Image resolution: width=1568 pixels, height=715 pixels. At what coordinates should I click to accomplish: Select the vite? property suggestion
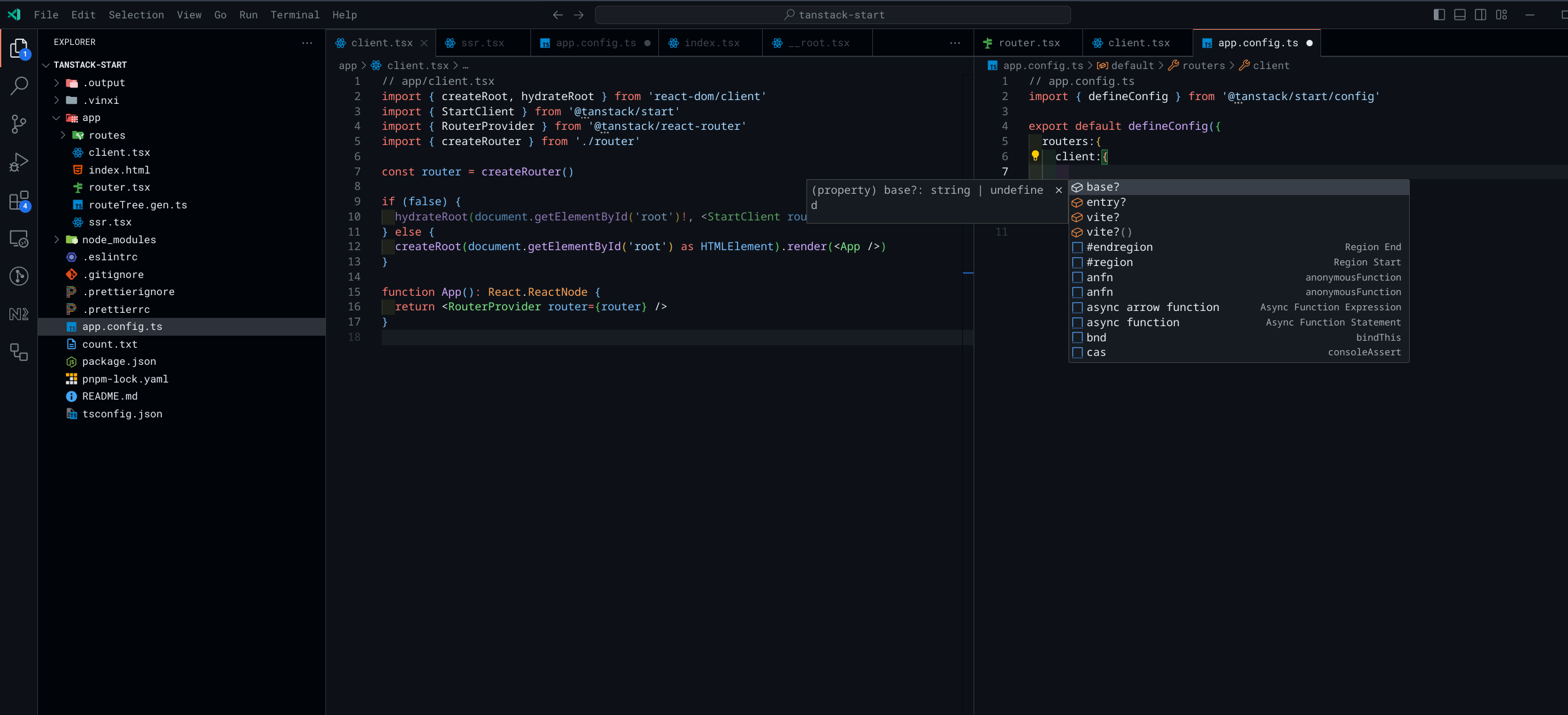(1239, 217)
